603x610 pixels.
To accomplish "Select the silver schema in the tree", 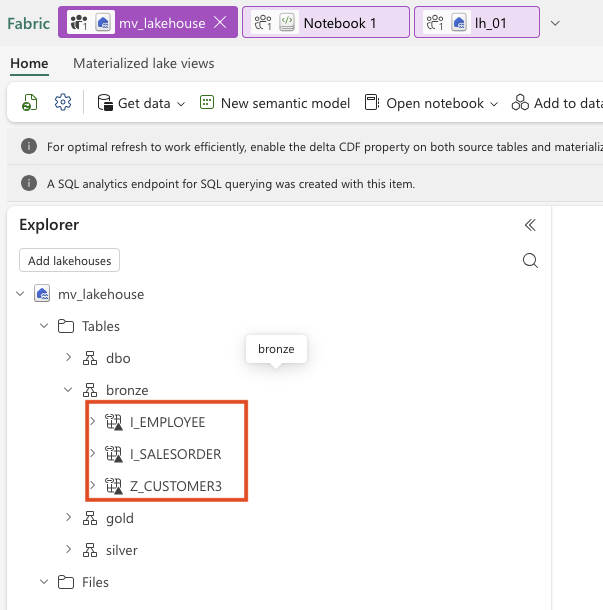I will (x=121, y=550).
